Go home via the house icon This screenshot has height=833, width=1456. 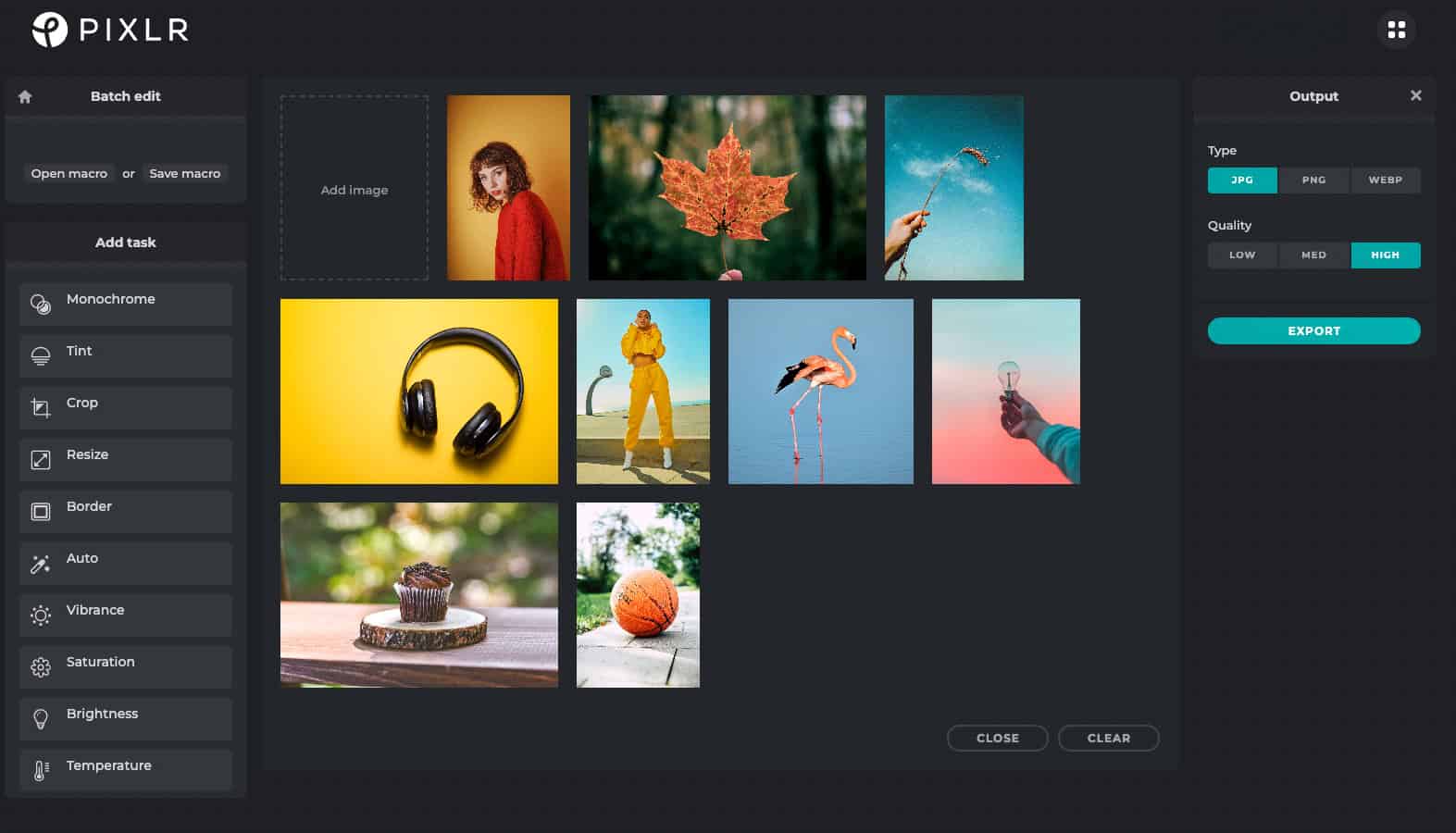[25, 96]
